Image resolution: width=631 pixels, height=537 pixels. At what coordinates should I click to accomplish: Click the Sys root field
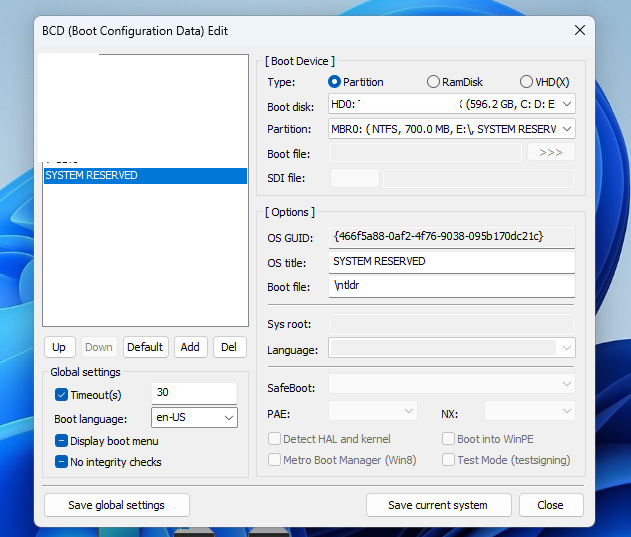tap(452, 324)
